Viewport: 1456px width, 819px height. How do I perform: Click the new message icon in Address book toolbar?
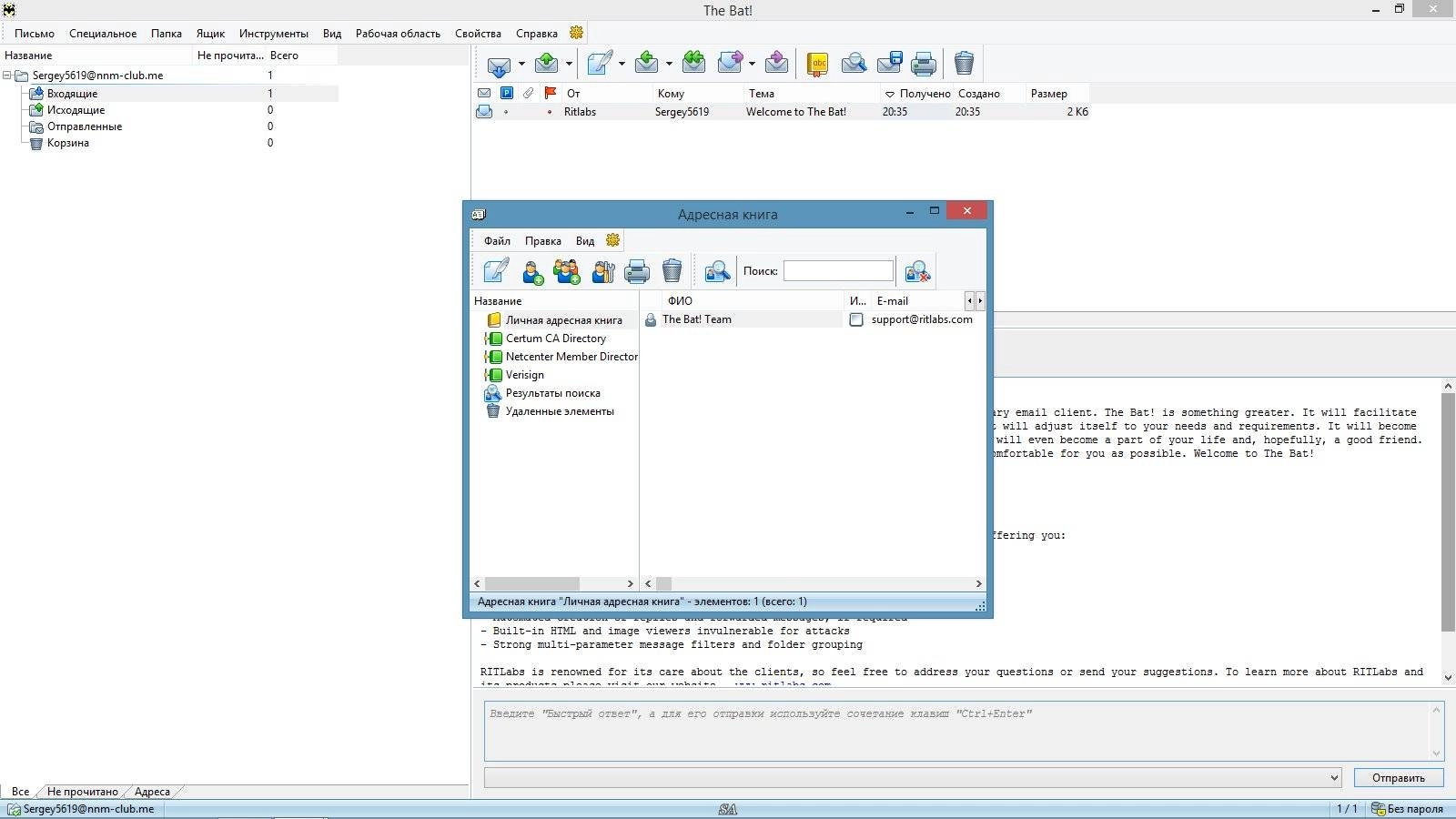click(496, 271)
